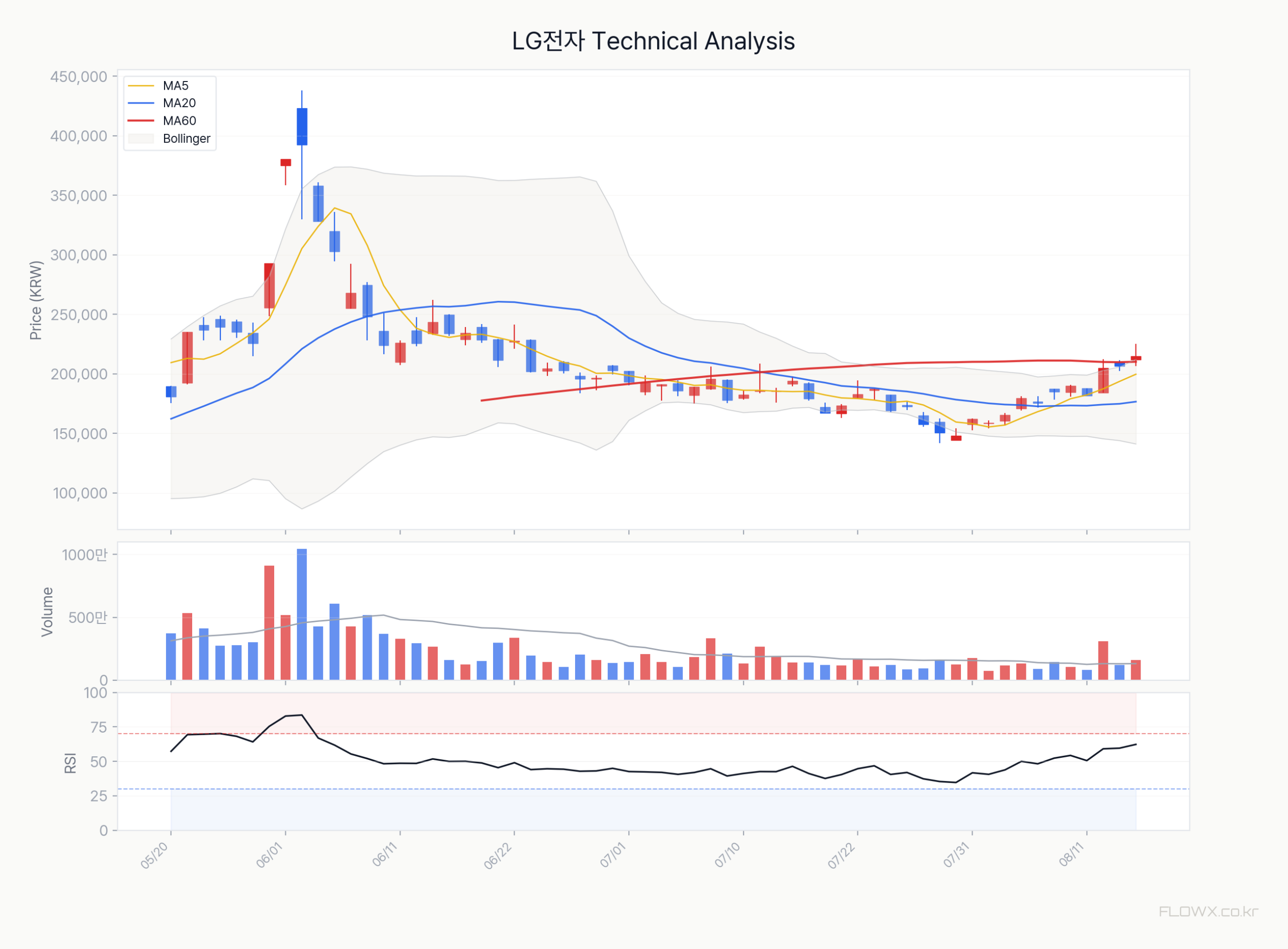The width and height of the screenshot is (1288, 949).
Task: Click the 08/11 date label
Action: 1071,855
